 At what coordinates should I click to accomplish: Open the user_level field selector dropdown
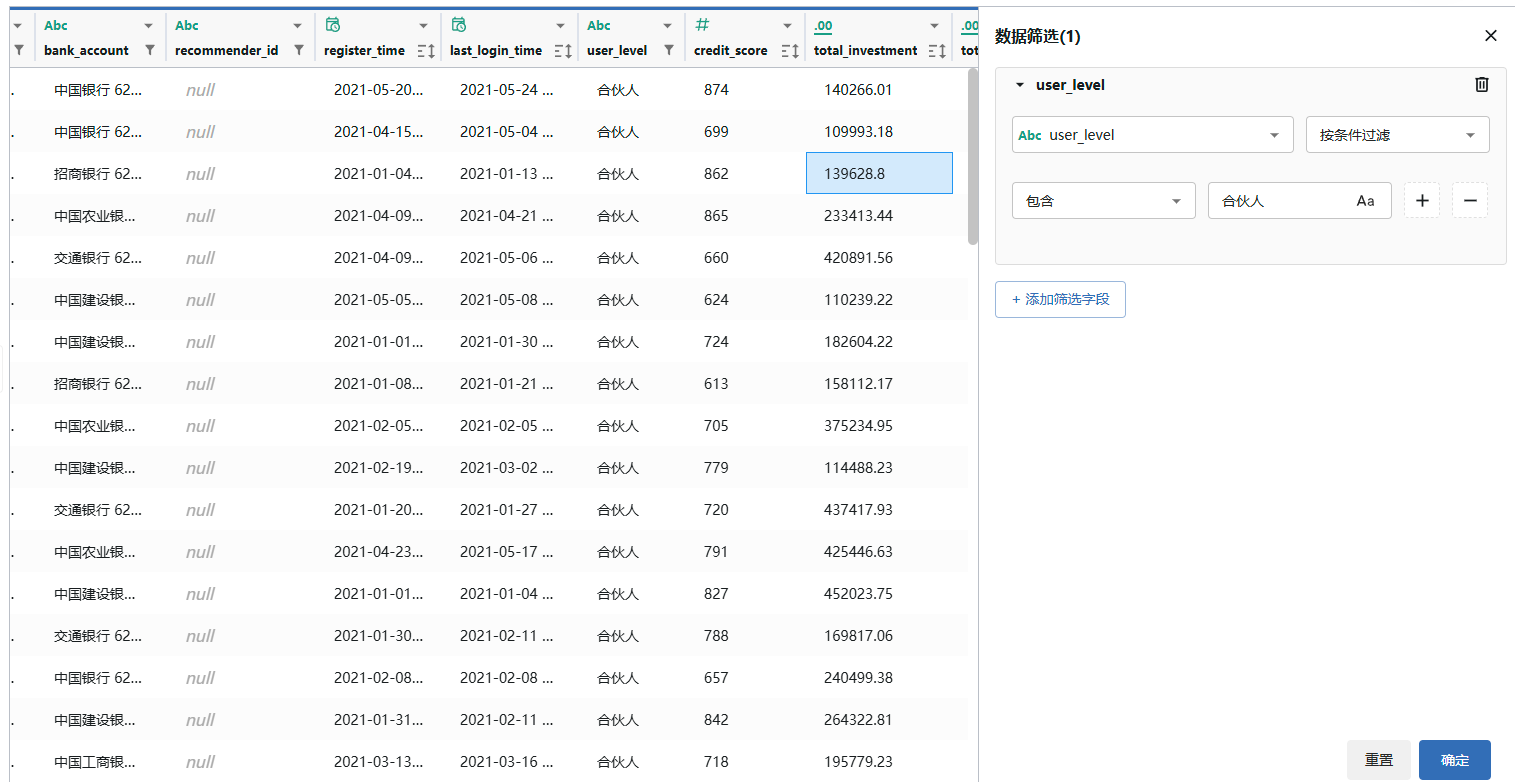click(1153, 135)
